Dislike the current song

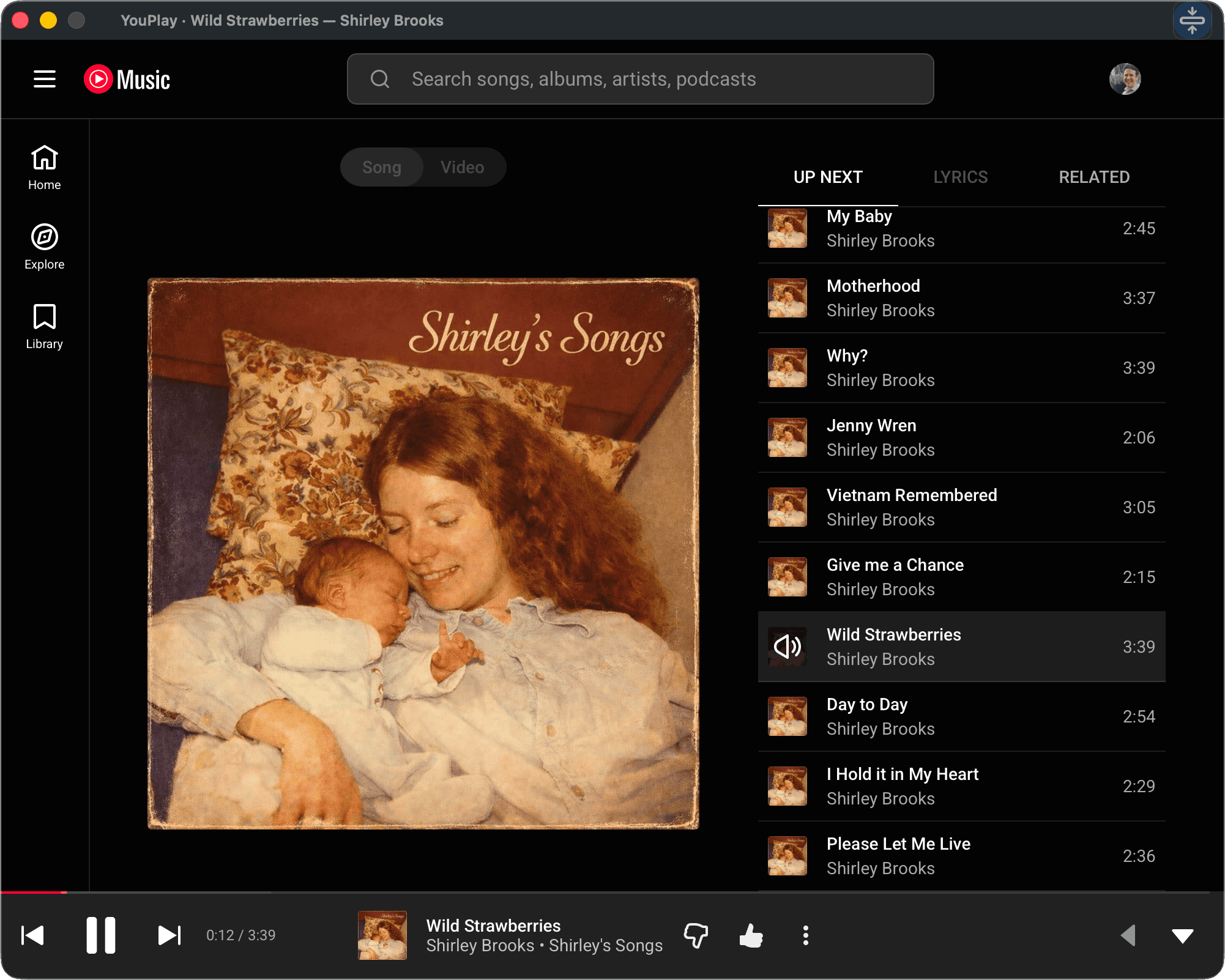(x=696, y=935)
